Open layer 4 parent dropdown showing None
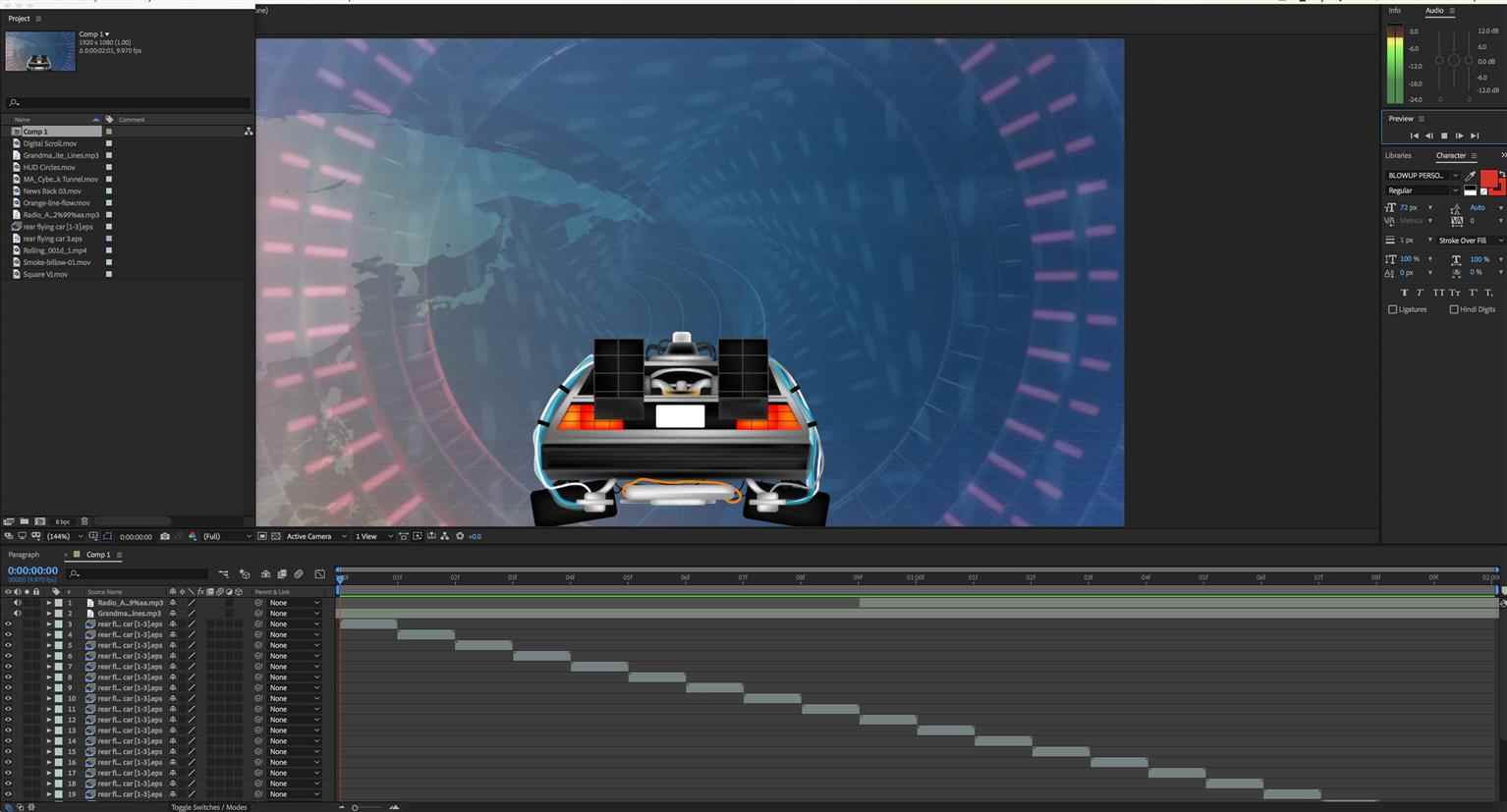 click(294, 635)
